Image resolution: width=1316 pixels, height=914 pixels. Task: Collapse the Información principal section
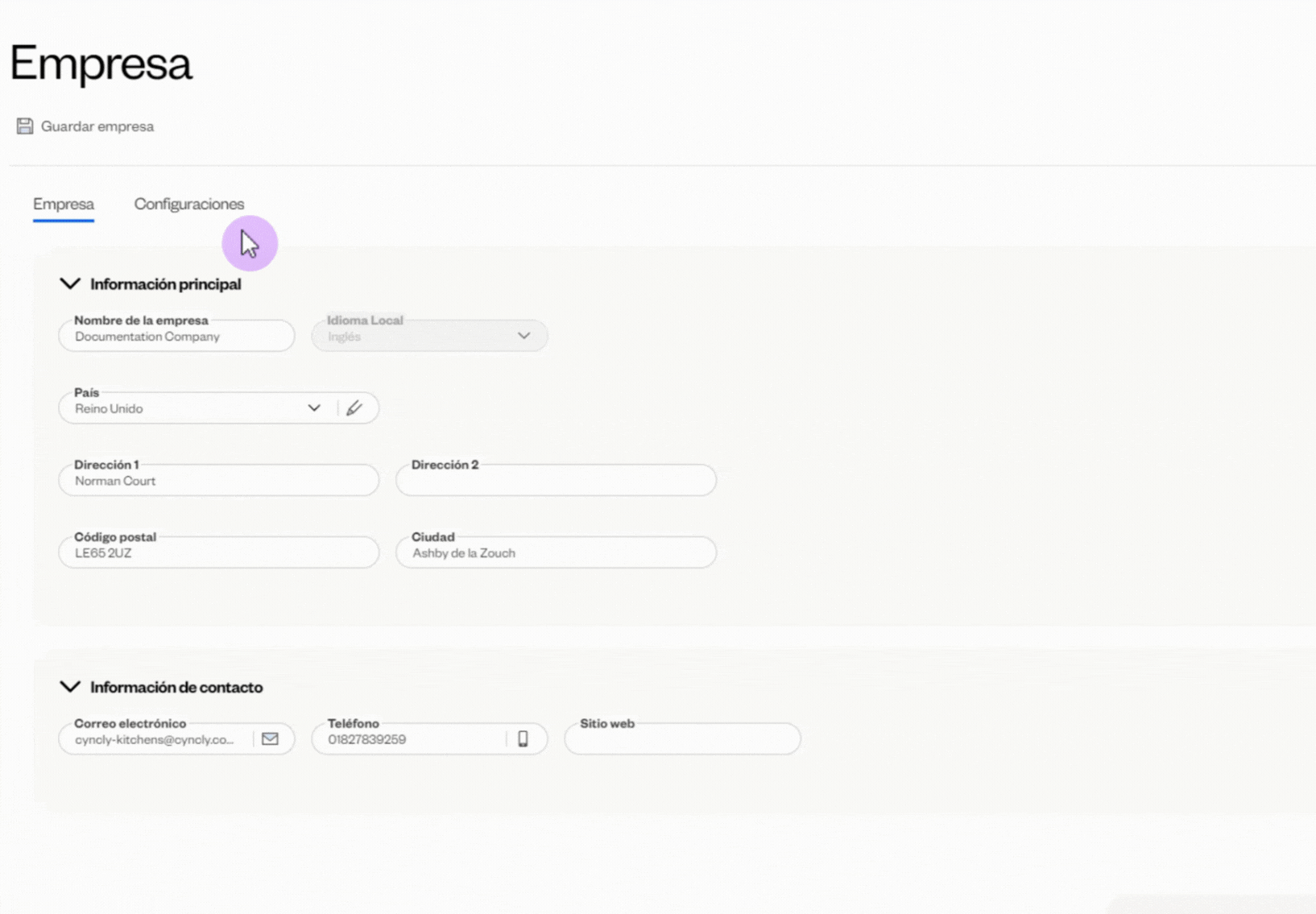[70, 283]
